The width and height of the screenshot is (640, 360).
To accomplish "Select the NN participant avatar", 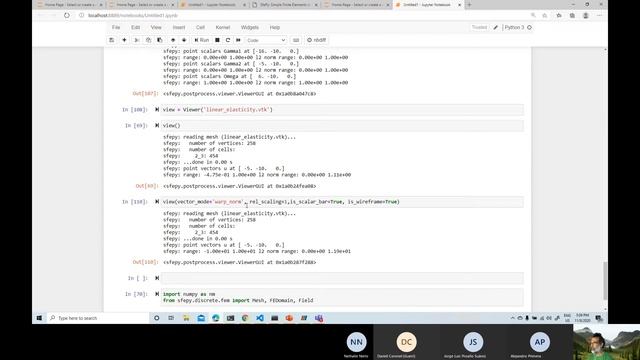I will coord(356,342).
